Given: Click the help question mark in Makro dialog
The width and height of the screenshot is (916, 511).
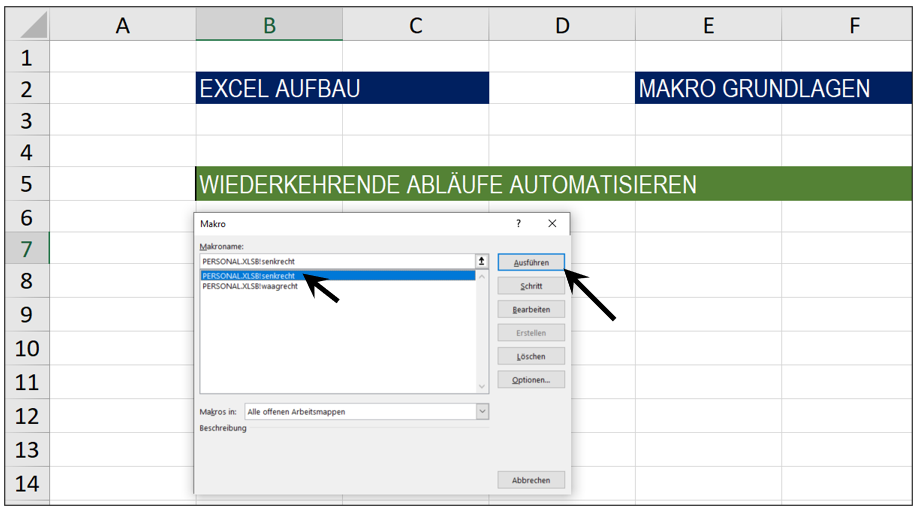Looking at the screenshot, I should 518,223.
